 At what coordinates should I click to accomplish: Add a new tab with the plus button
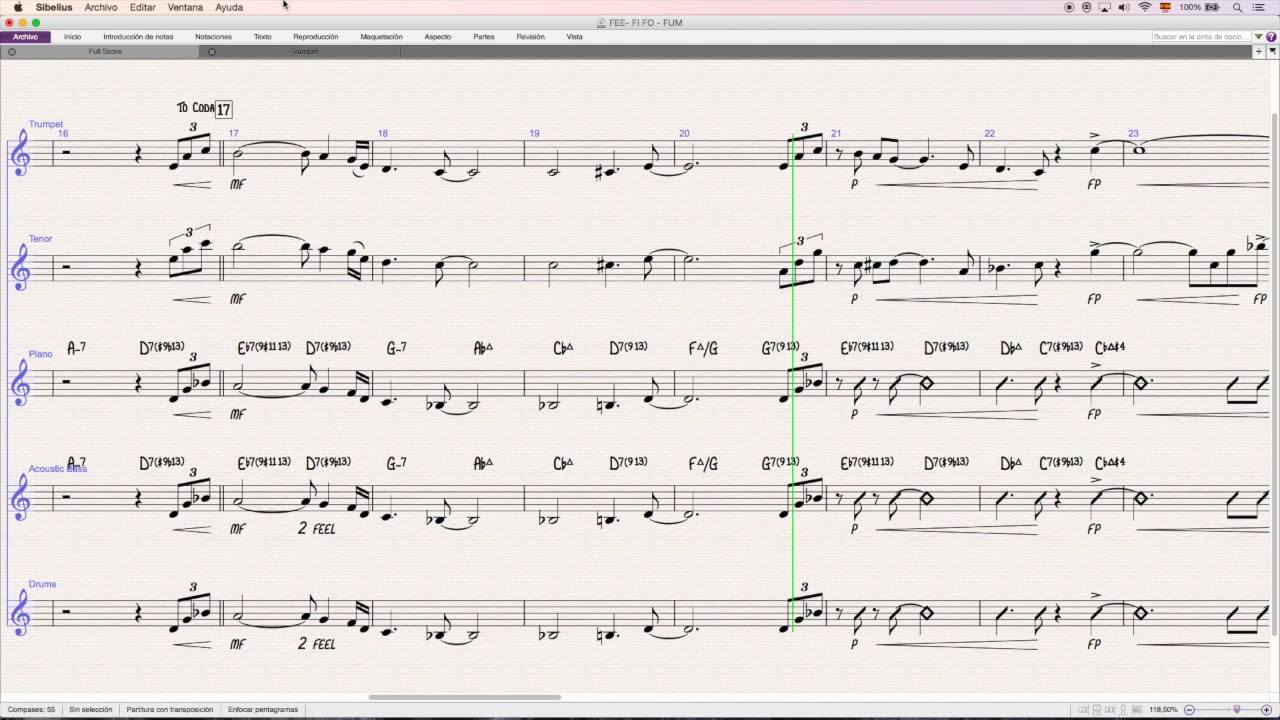1259,51
